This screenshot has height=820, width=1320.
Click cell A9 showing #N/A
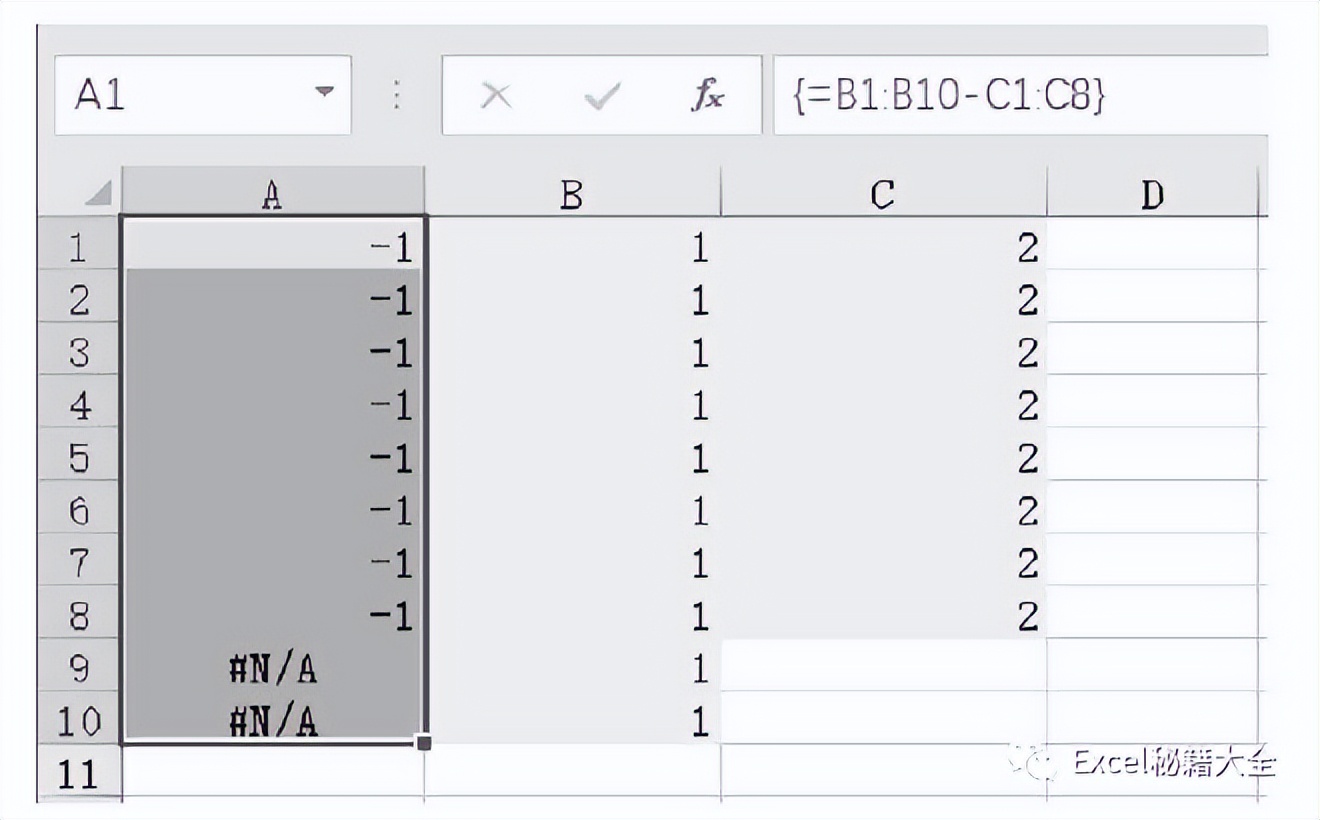point(272,668)
